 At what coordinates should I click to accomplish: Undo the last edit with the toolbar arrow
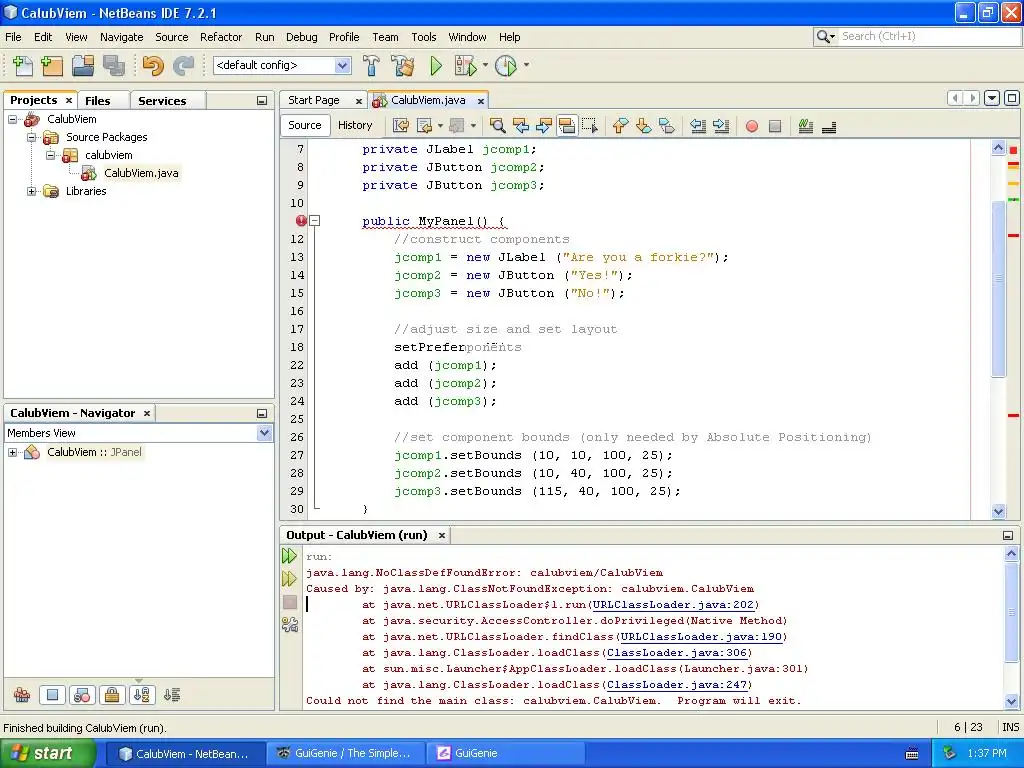coord(152,65)
